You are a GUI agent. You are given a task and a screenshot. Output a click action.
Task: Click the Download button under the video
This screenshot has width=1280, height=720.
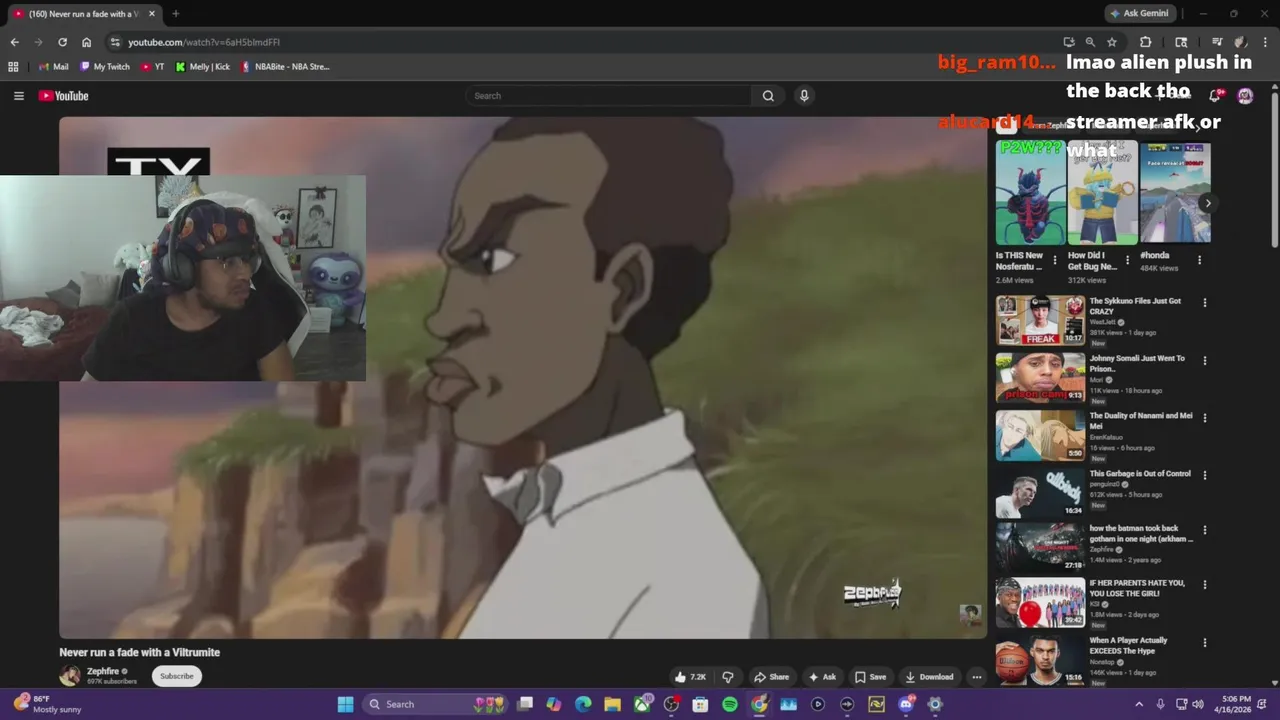pyautogui.click(x=930, y=677)
